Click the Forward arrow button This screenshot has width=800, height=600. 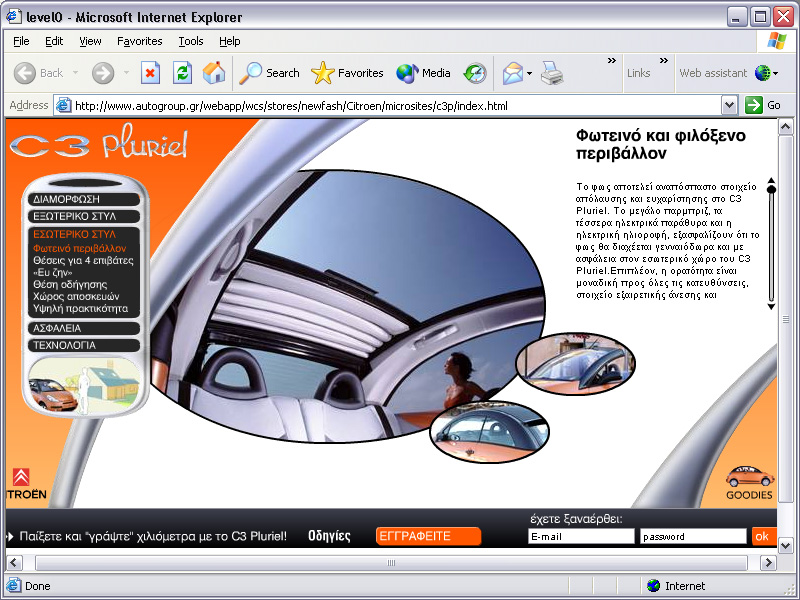[x=103, y=73]
